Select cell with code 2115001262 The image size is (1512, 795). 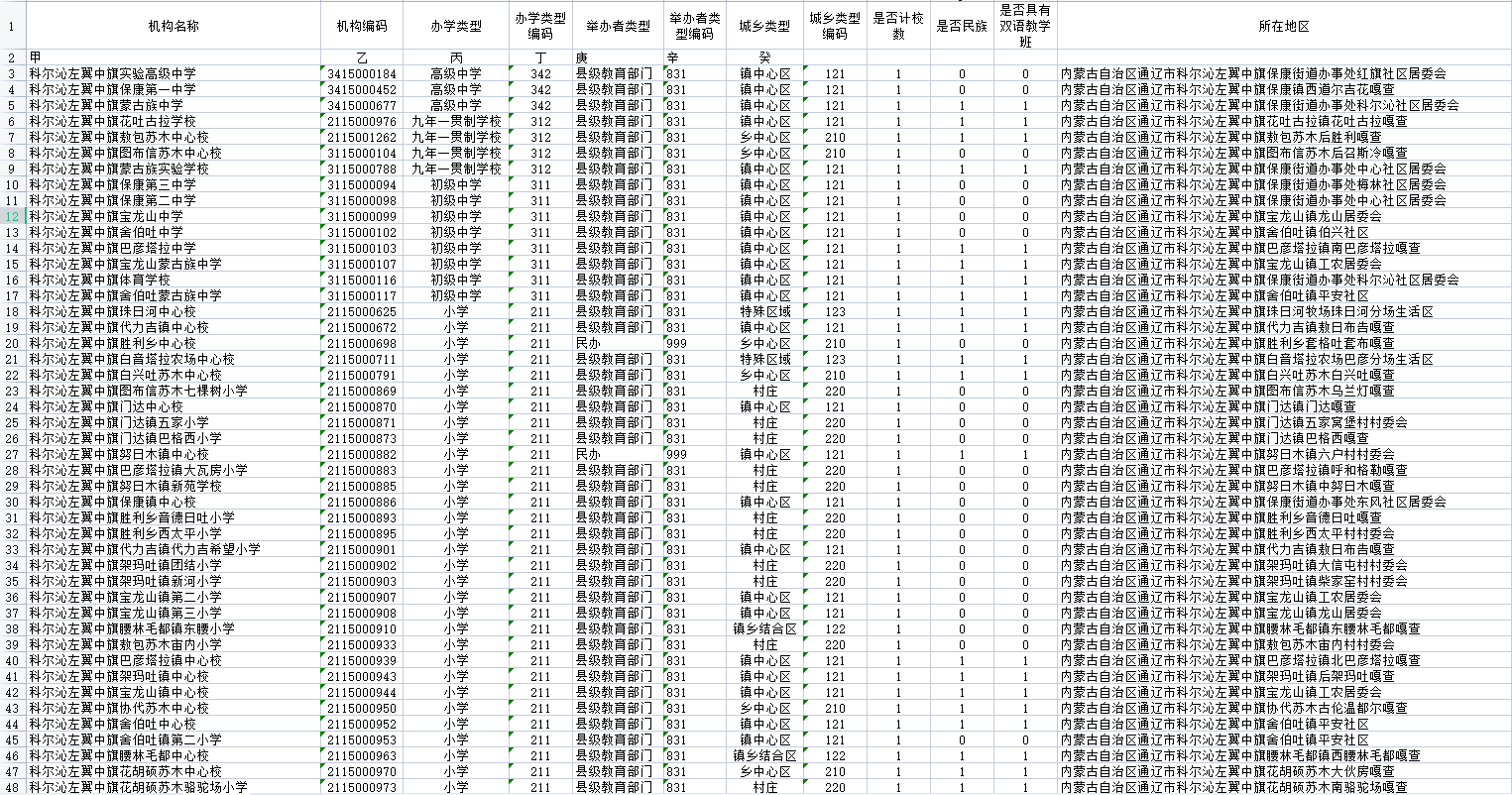click(362, 137)
